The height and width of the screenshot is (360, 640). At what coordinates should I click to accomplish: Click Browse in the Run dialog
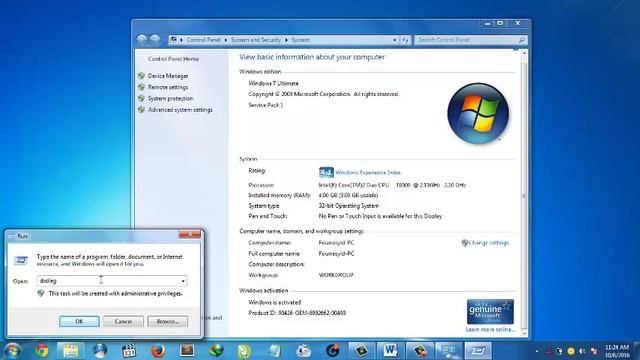[x=168, y=321]
